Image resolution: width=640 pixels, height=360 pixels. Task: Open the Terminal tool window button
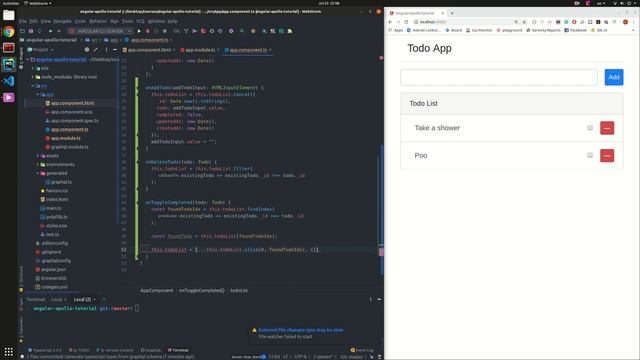pyautogui.click(x=178, y=350)
